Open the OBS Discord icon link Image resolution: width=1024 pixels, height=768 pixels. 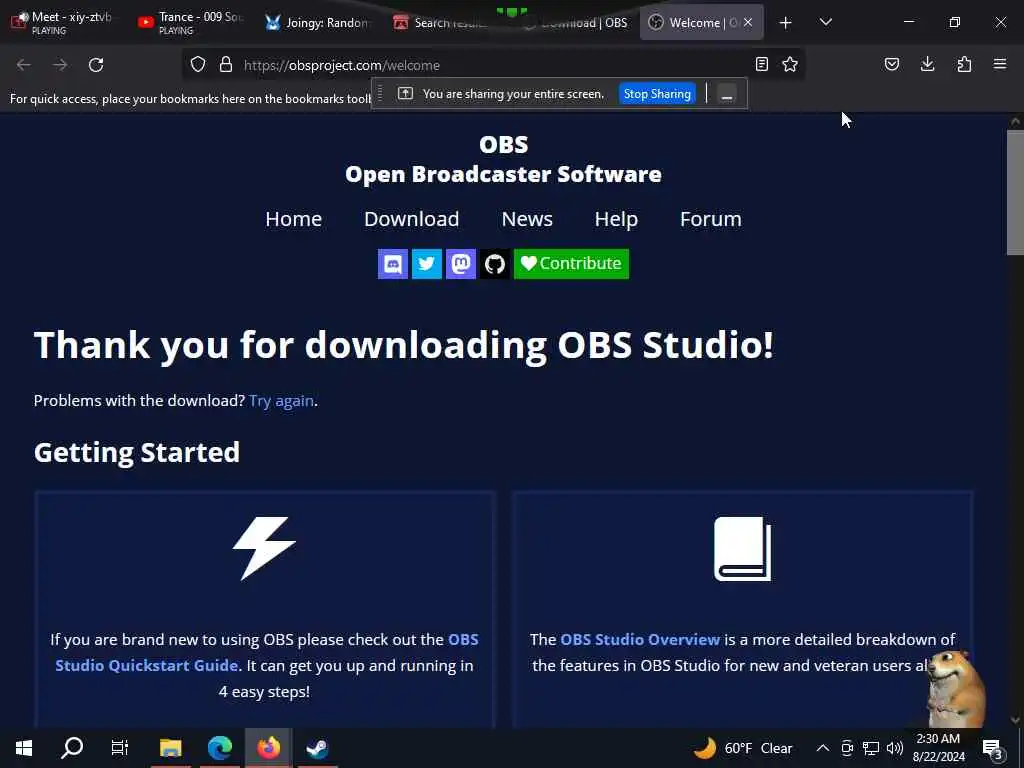pos(392,264)
